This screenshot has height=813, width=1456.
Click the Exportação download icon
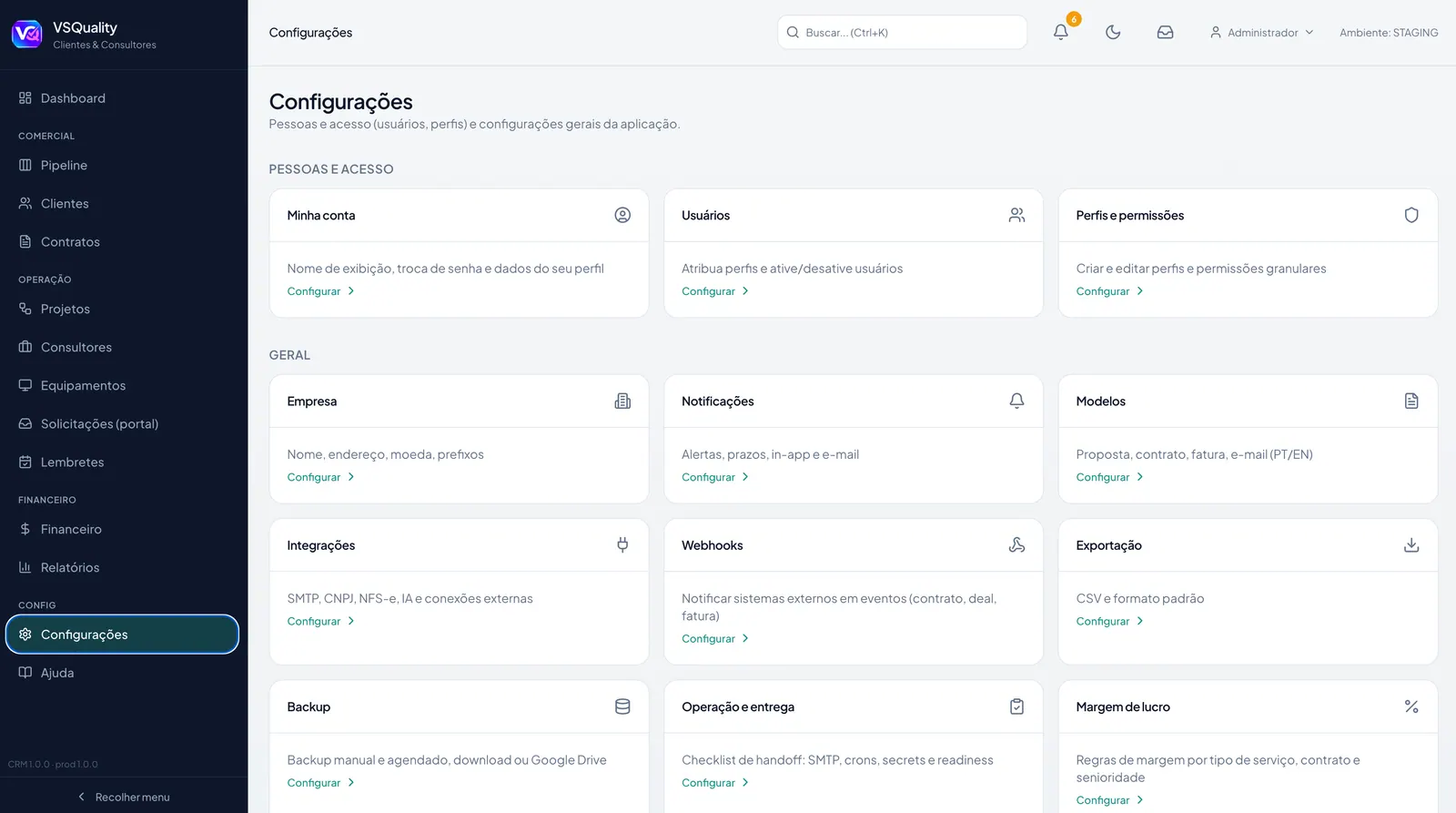[x=1411, y=544]
